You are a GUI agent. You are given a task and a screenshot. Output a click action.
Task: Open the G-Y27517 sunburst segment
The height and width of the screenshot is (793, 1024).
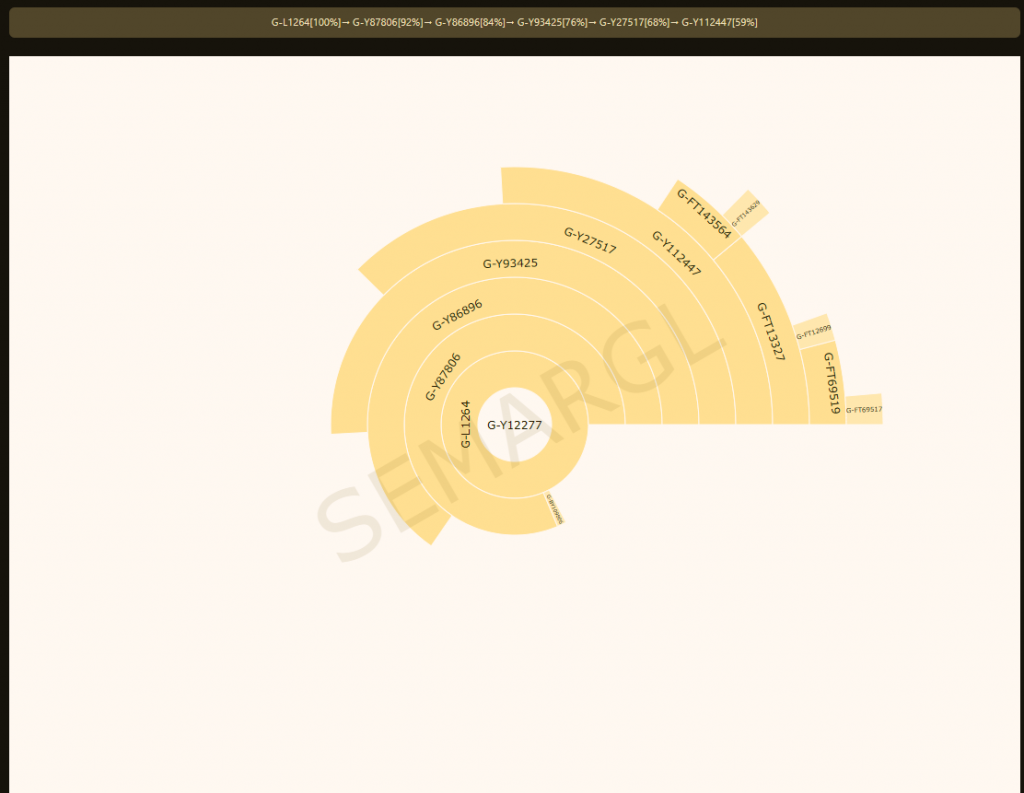click(x=590, y=241)
